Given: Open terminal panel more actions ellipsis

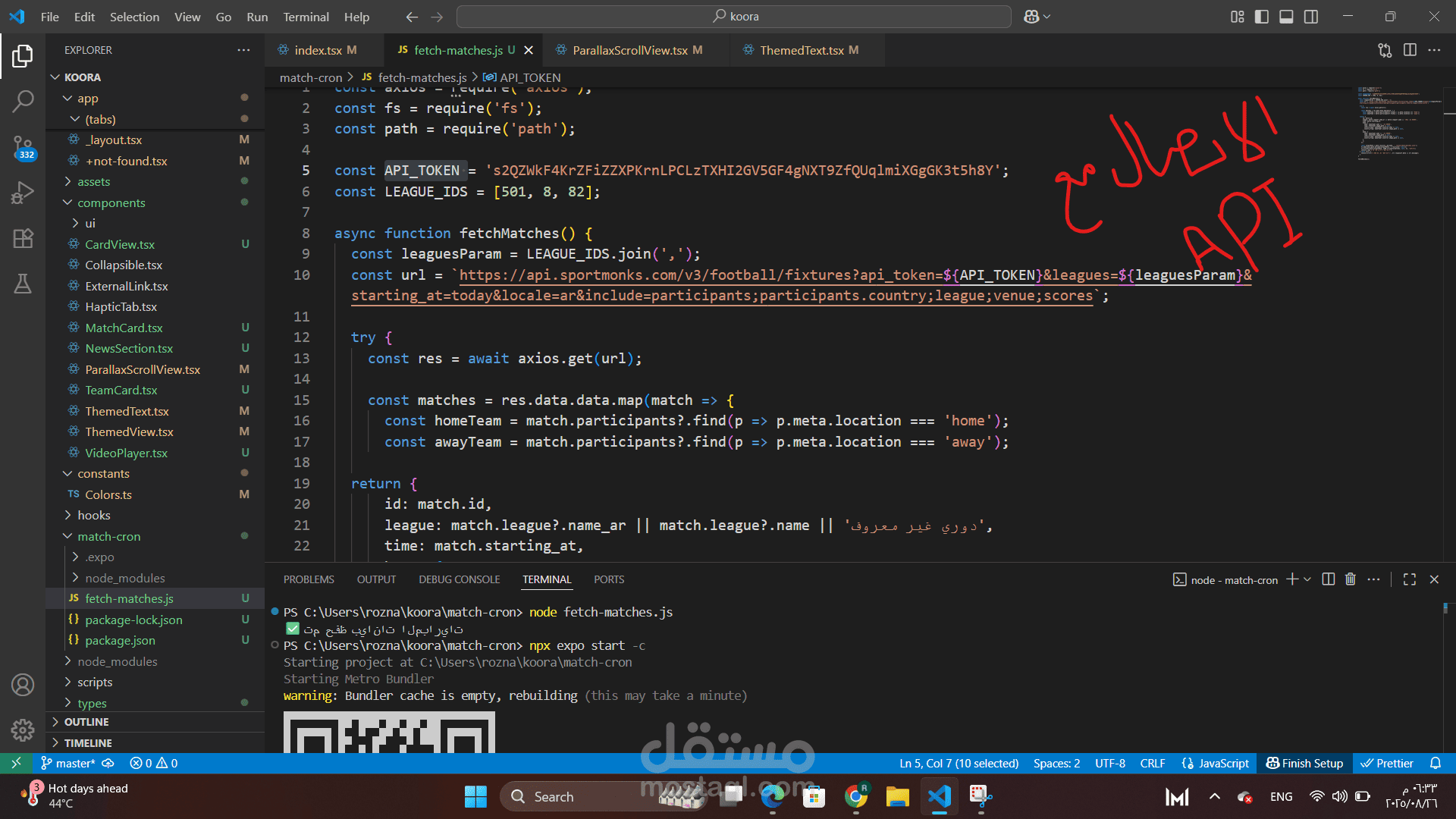Looking at the screenshot, I should (1373, 579).
